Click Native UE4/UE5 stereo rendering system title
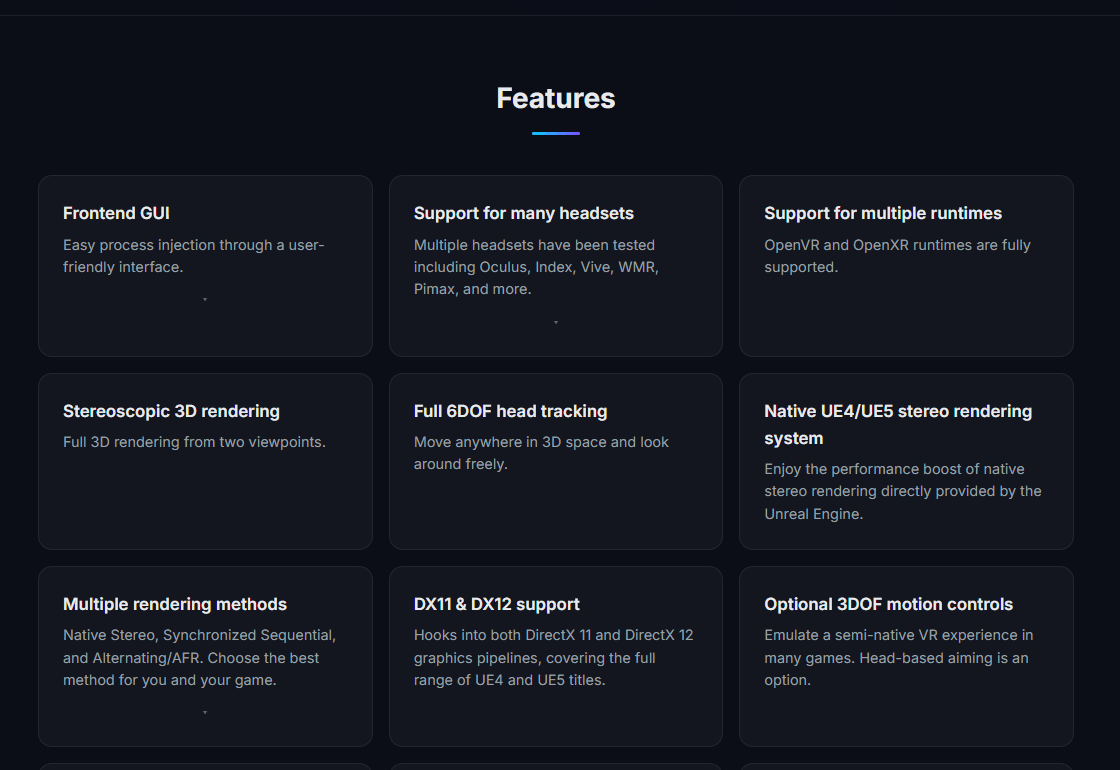 click(x=898, y=424)
